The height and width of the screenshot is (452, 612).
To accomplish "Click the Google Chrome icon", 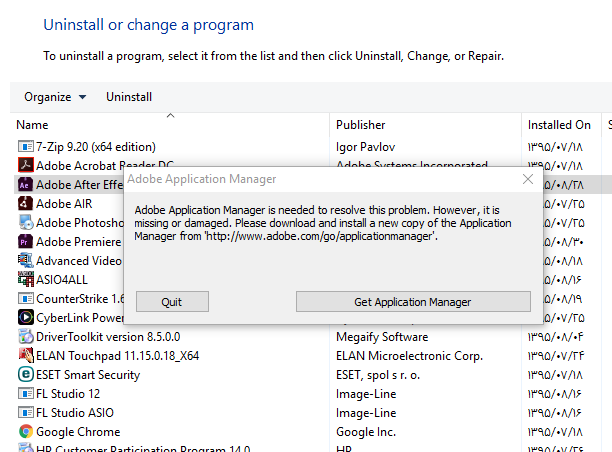I will coord(26,431).
